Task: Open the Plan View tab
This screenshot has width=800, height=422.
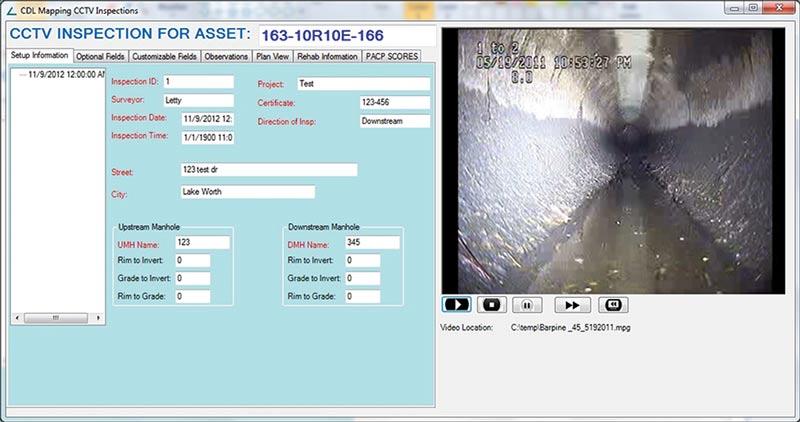Action: coord(271,56)
